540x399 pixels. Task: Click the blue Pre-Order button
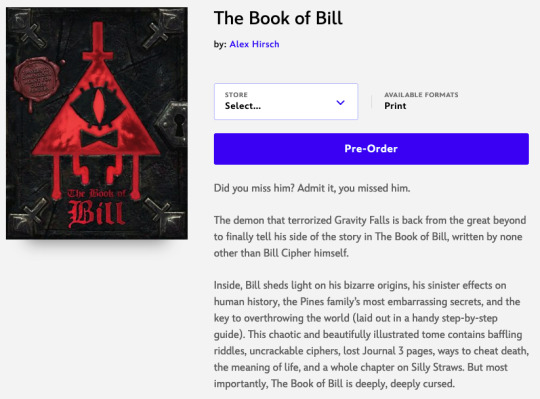(371, 149)
